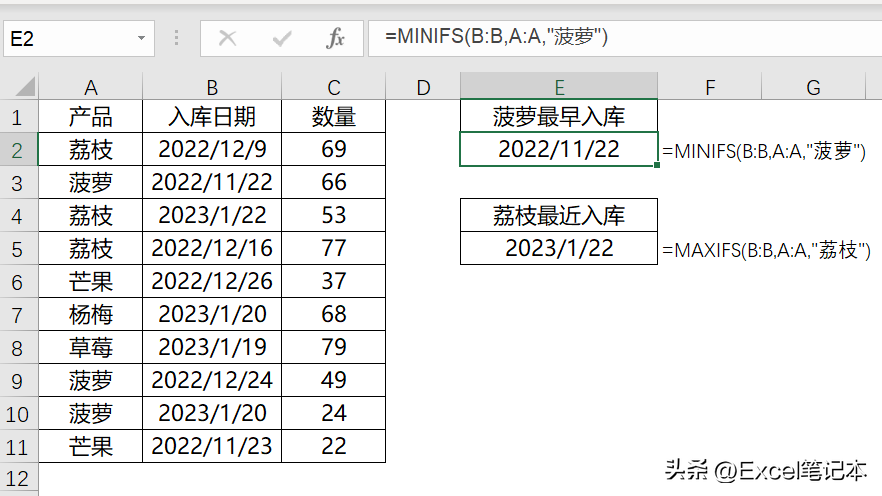Click the MAXIFS formula text beside E5
882x496 pixels.
pyautogui.click(x=766, y=250)
